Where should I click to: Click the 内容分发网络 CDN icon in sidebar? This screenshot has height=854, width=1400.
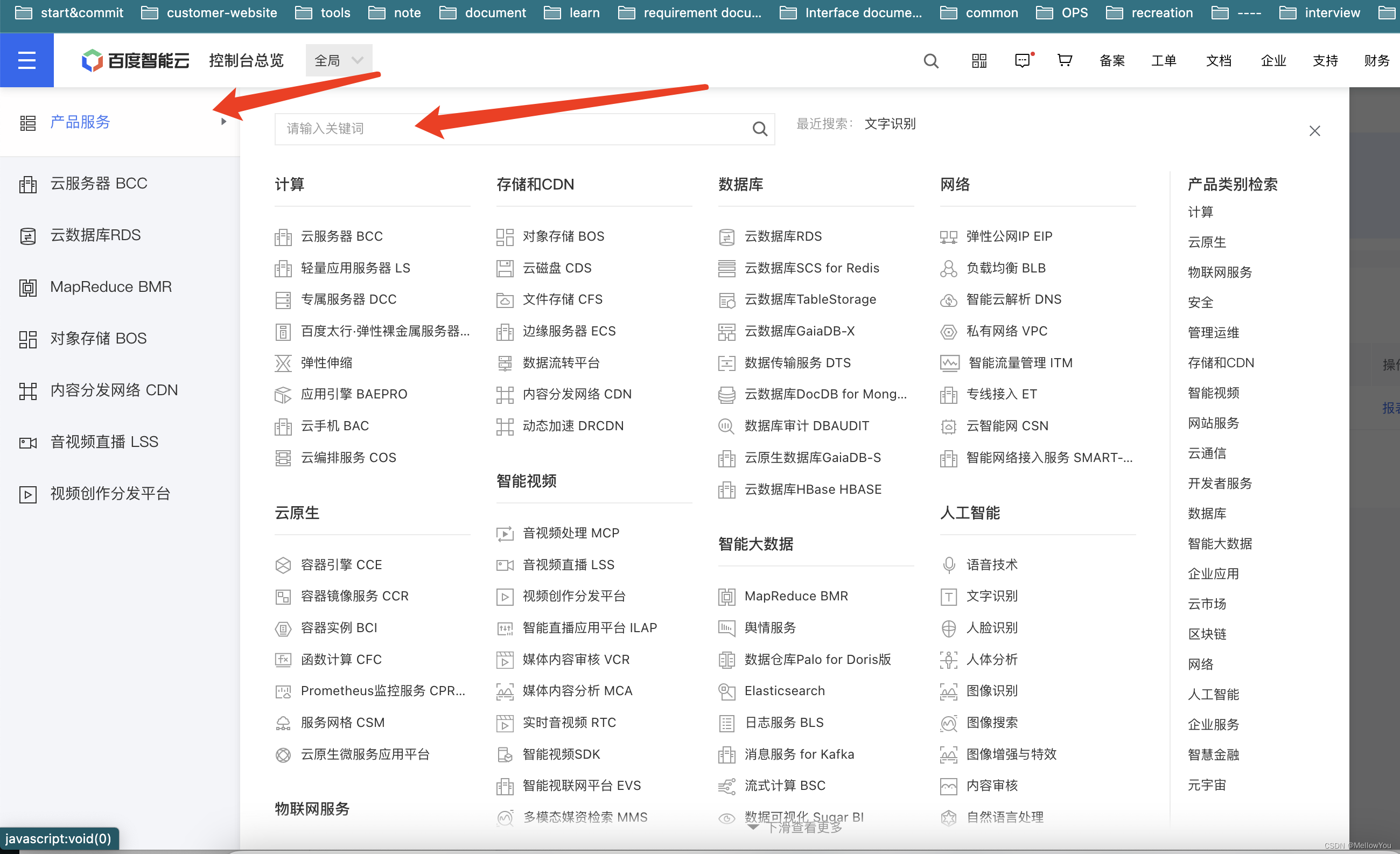(28, 390)
